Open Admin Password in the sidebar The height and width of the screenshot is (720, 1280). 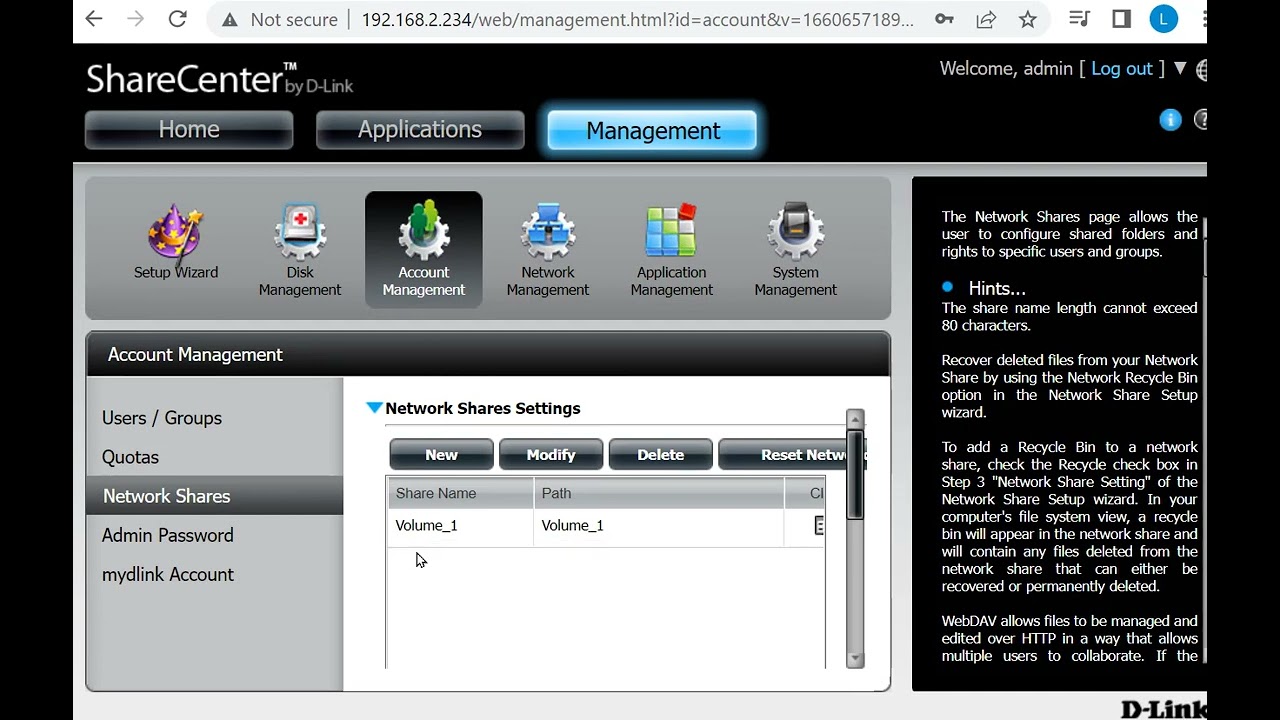pos(168,535)
